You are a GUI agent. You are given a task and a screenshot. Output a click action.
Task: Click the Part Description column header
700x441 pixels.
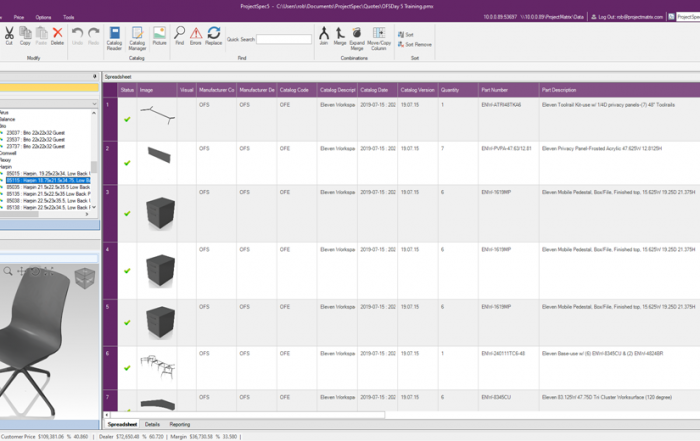[619, 90]
